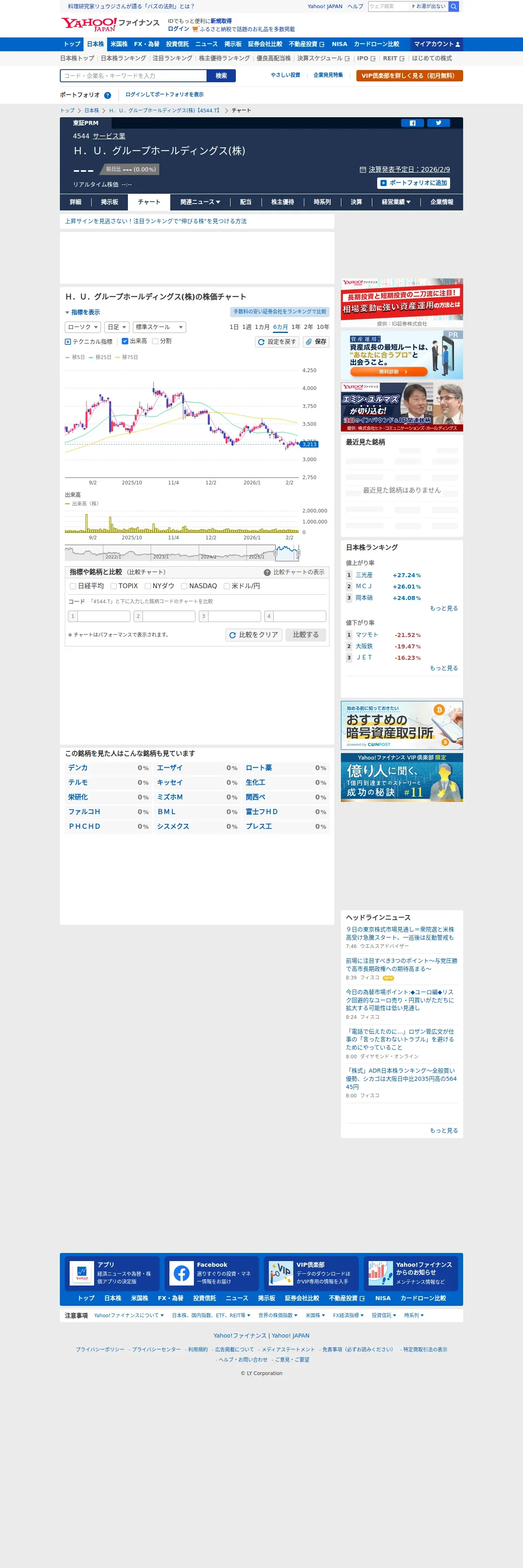Expand footer FX経済指標 notes
Image resolution: width=523 pixels, height=1568 pixels.
(348, 1315)
